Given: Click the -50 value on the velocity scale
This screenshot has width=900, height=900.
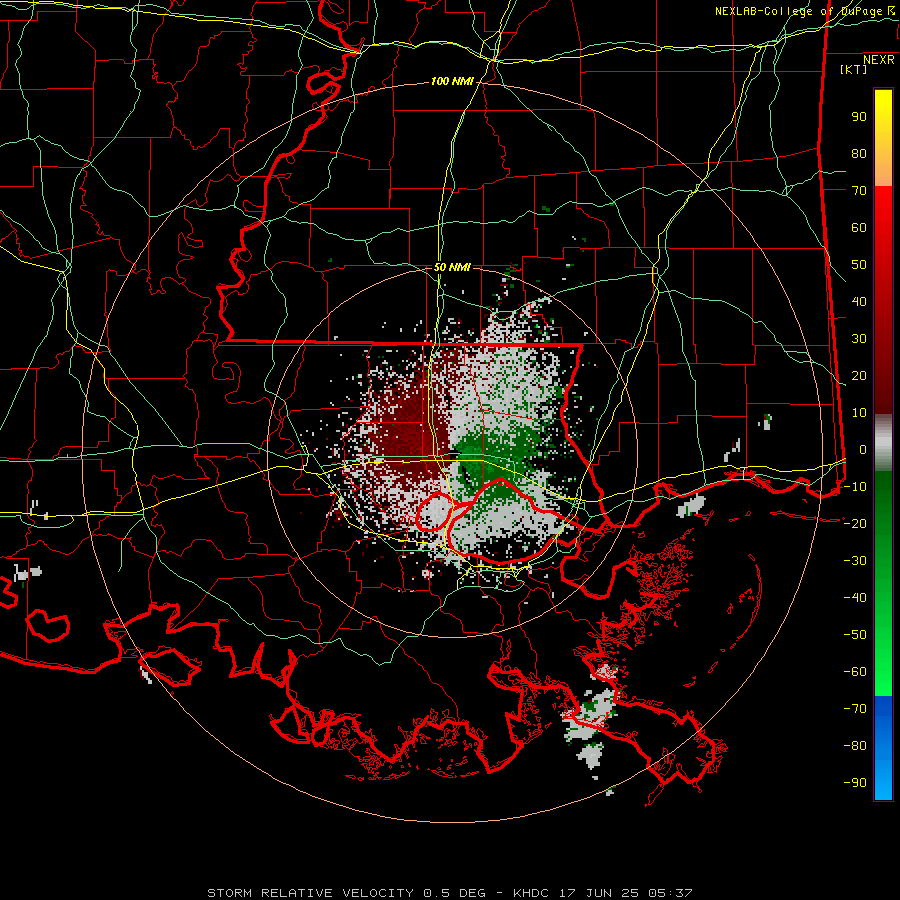Looking at the screenshot, I should (855, 635).
